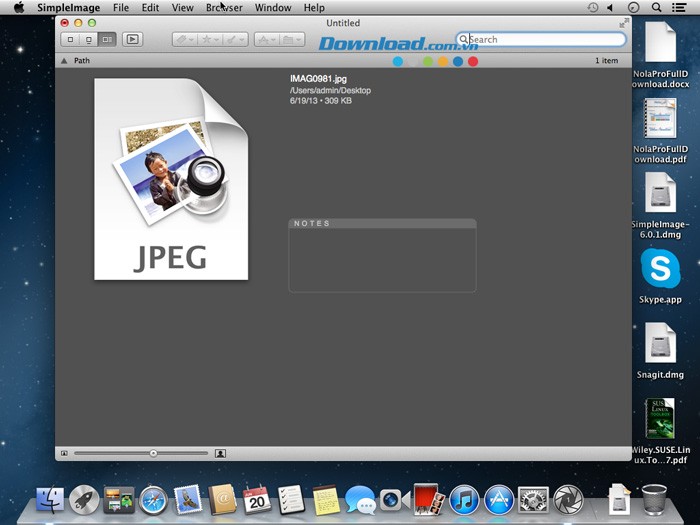Open Spotlight search in menu bar
Image resolution: width=700 pixels, height=525 pixels.
656,7
